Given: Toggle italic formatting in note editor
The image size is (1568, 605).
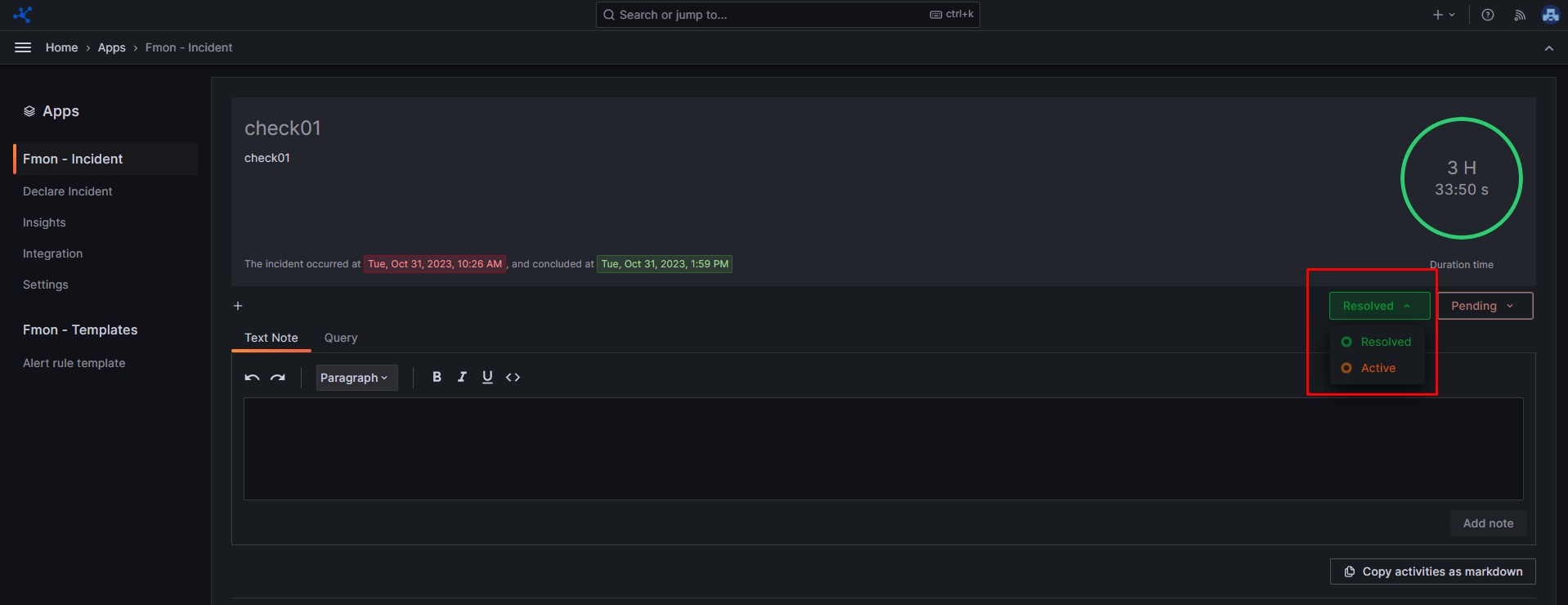Looking at the screenshot, I should 462,377.
